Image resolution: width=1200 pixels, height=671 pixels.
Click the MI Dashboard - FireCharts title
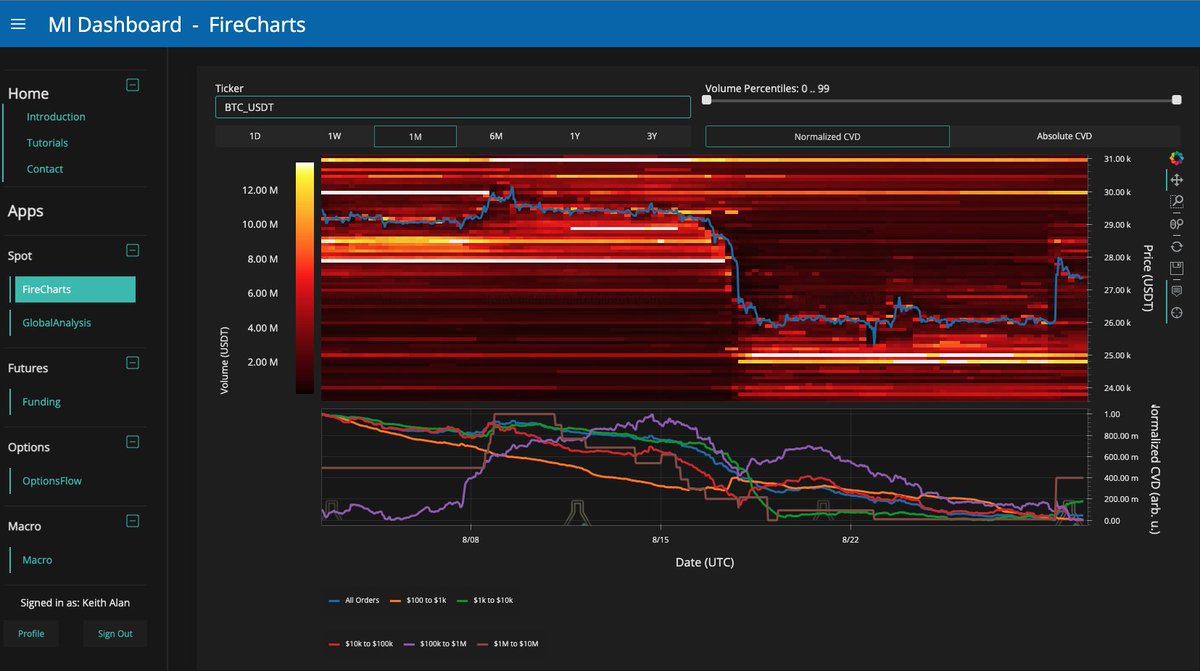(x=177, y=24)
